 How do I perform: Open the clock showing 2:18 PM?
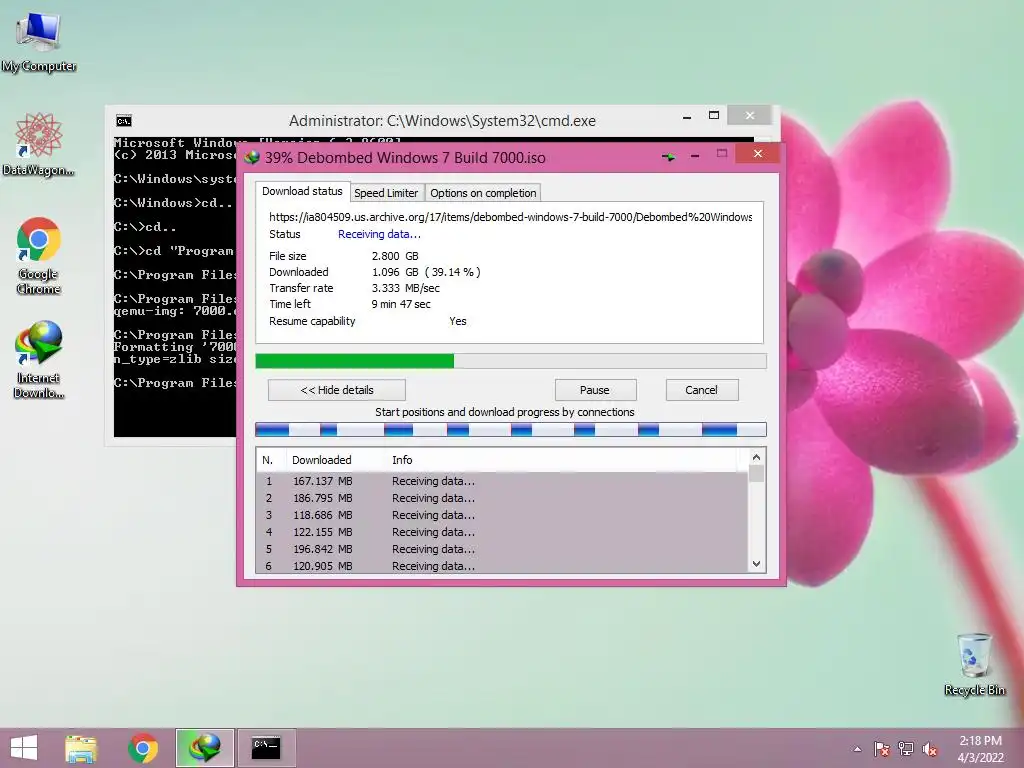click(980, 749)
